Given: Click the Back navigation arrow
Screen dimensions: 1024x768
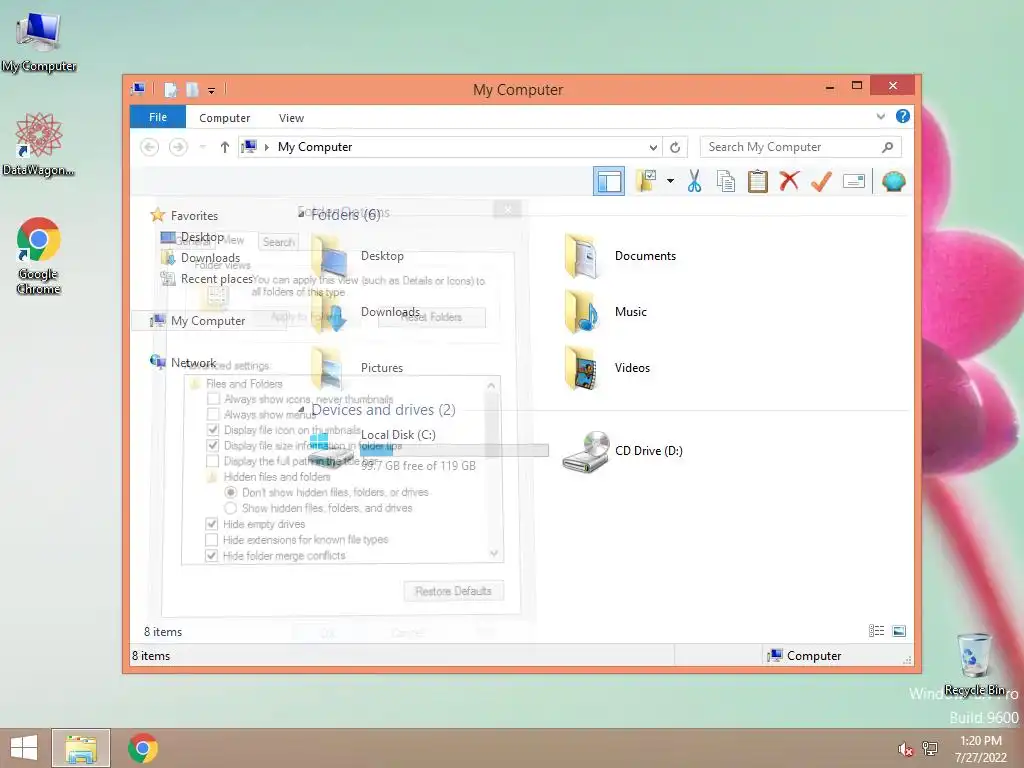Looking at the screenshot, I should point(150,147).
